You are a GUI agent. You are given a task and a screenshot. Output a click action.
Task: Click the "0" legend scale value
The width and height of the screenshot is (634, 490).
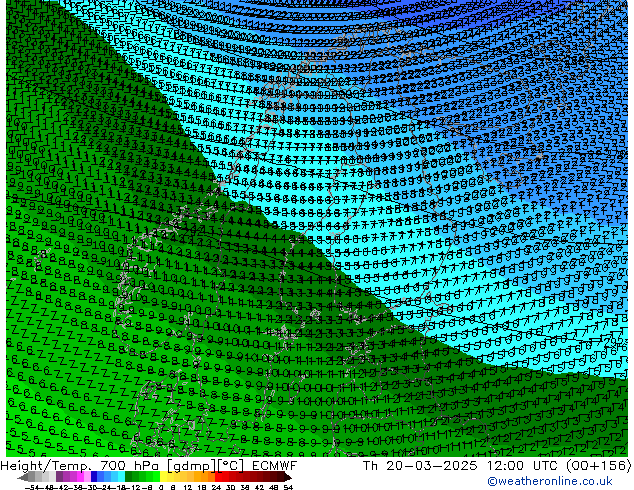[161, 488]
